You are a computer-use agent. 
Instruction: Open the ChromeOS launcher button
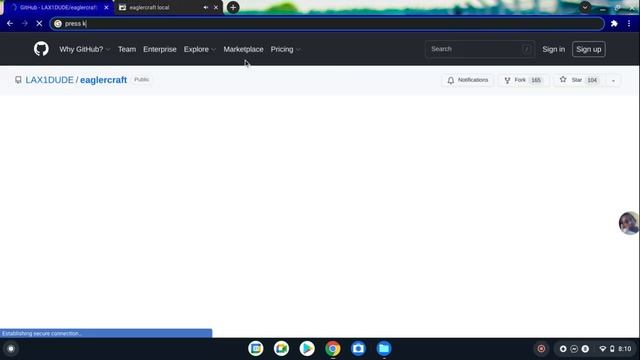point(11,349)
